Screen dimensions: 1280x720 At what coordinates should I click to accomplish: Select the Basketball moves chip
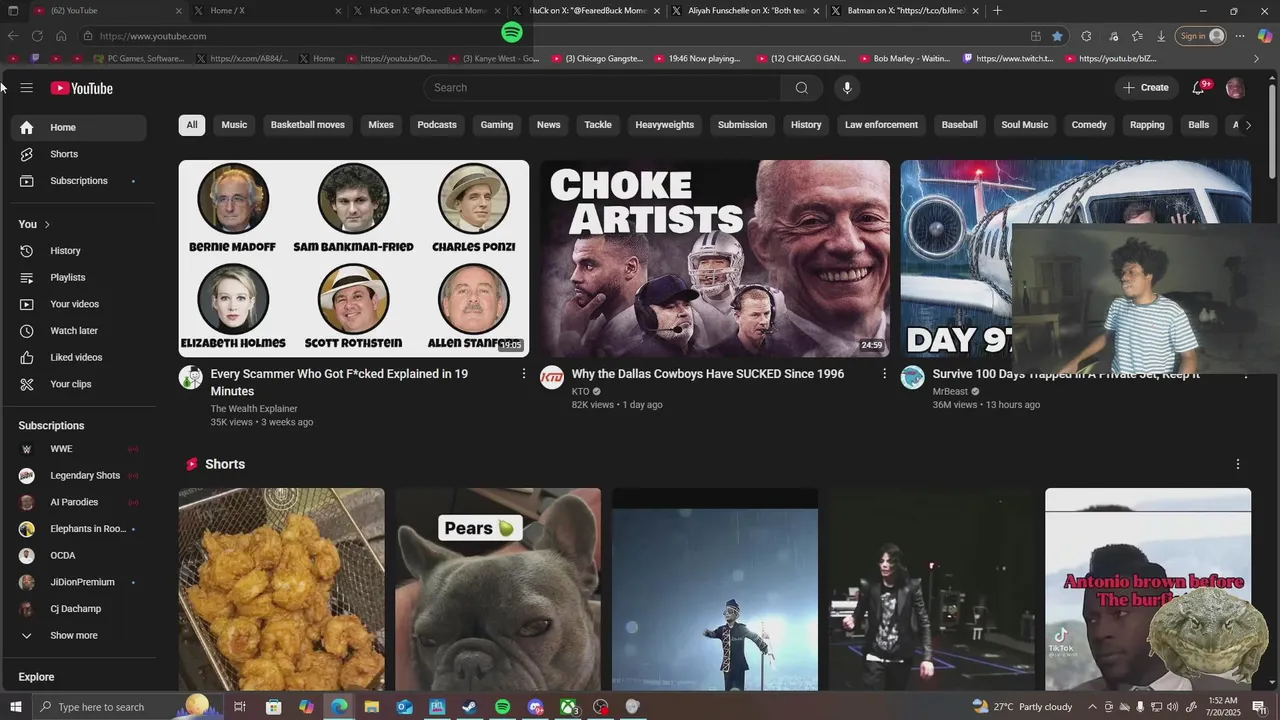click(x=308, y=125)
